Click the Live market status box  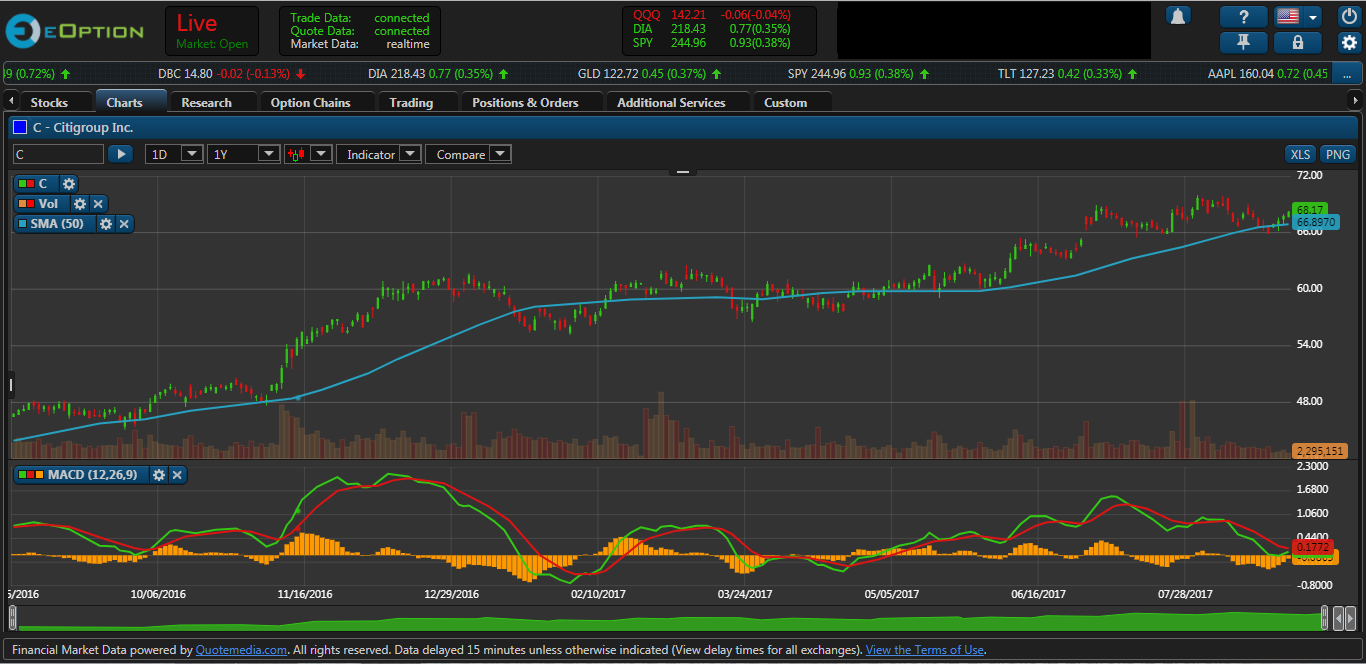212,31
